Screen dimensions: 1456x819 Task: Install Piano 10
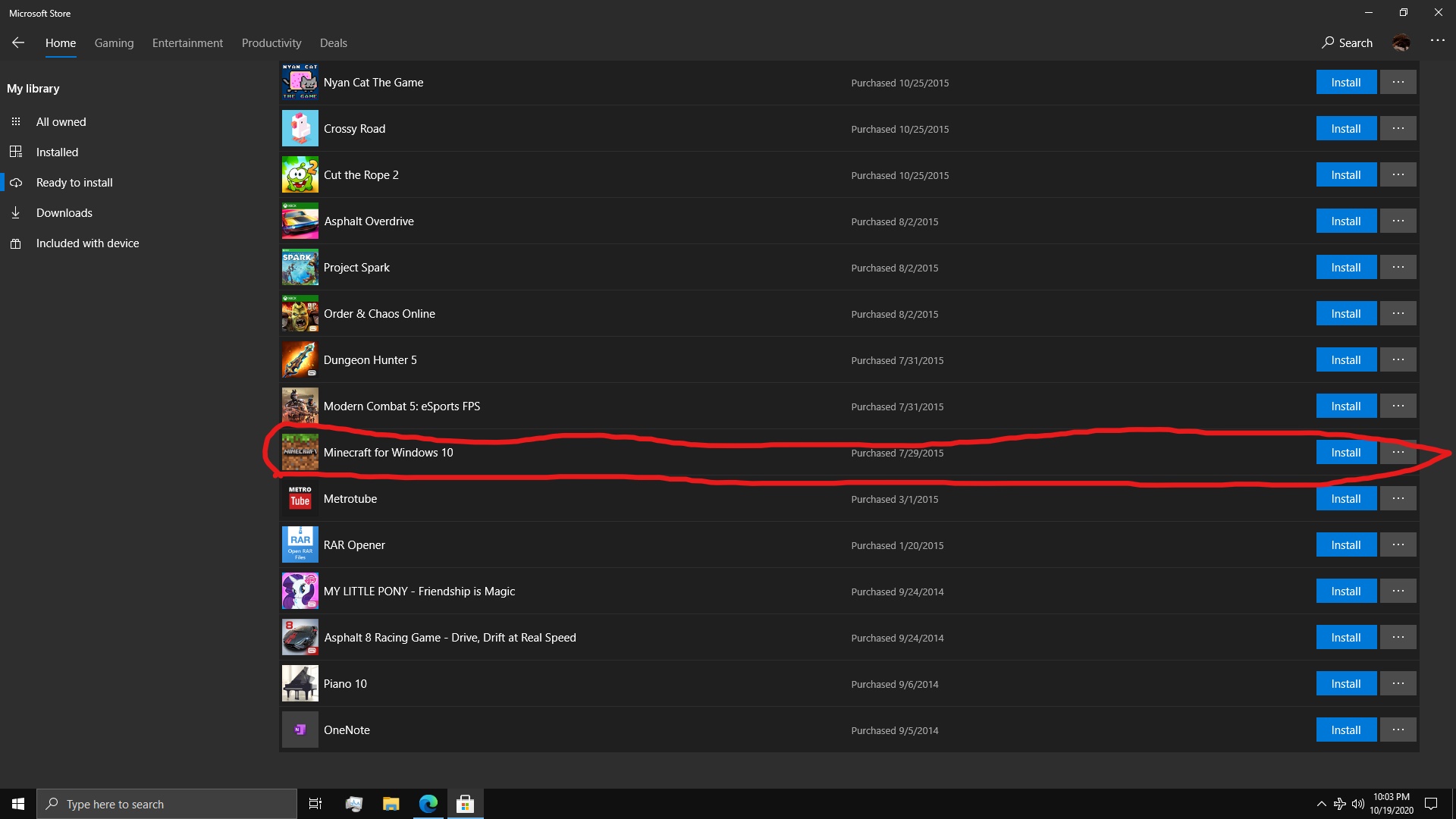pyautogui.click(x=1345, y=684)
